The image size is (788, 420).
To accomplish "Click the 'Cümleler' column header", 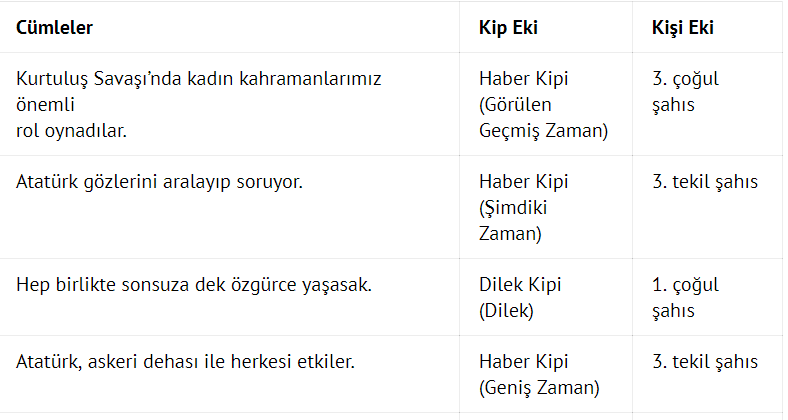I will pyautogui.click(x=54, y=28).
